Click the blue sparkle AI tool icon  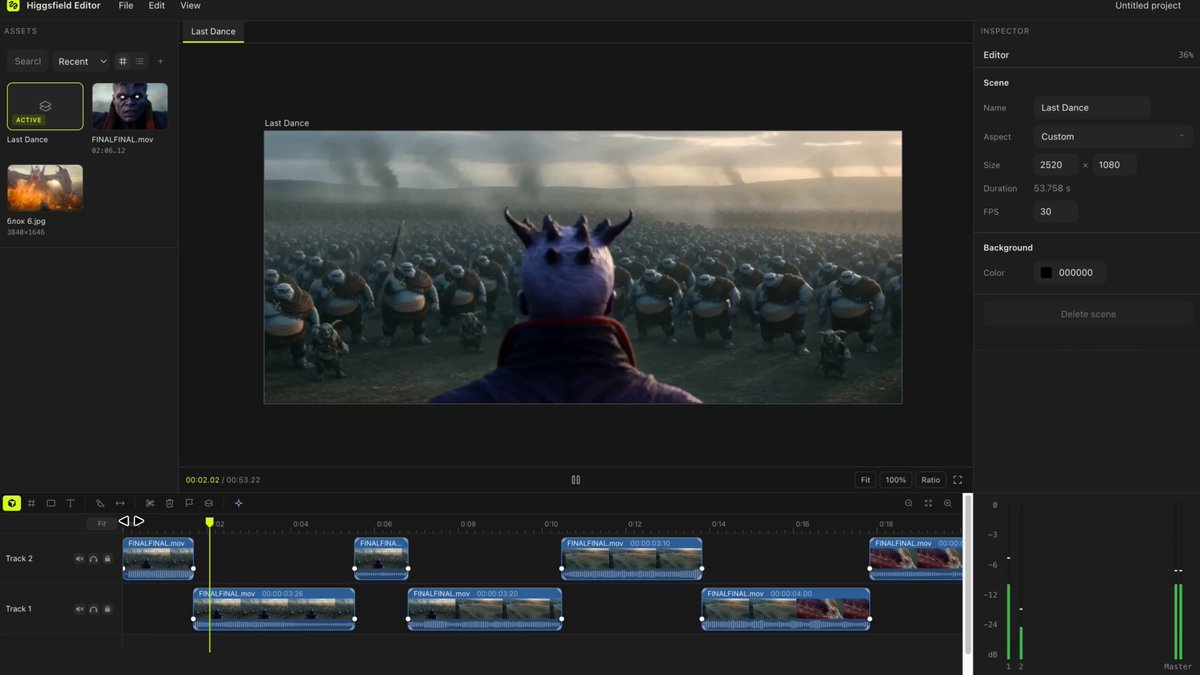[238, 503]
